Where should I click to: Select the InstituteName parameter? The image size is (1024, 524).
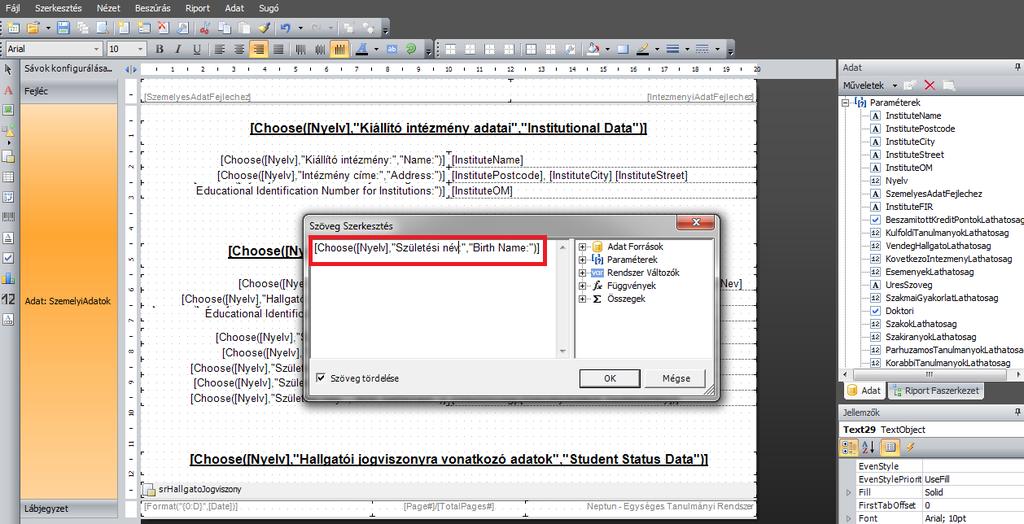913,116
